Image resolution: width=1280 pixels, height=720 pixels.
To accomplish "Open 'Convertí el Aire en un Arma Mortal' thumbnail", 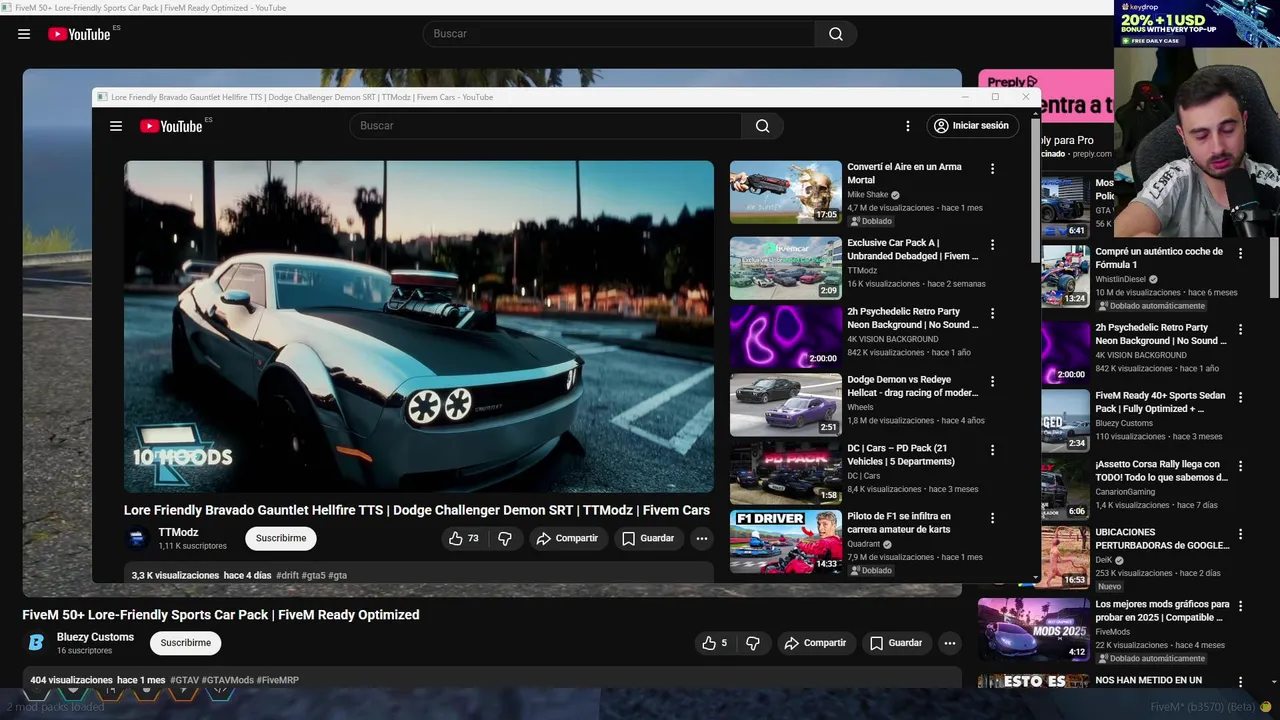I will [x=786, y=192].
